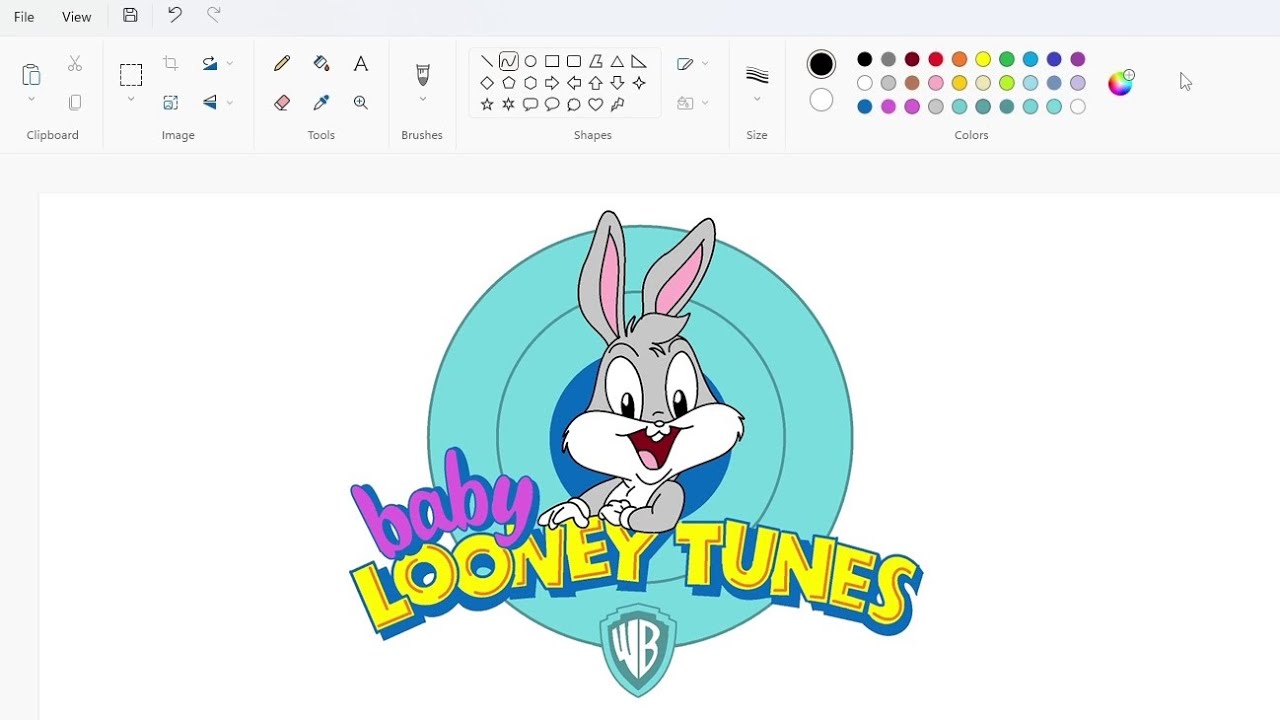Pick the Curve shape

point(509,61)
